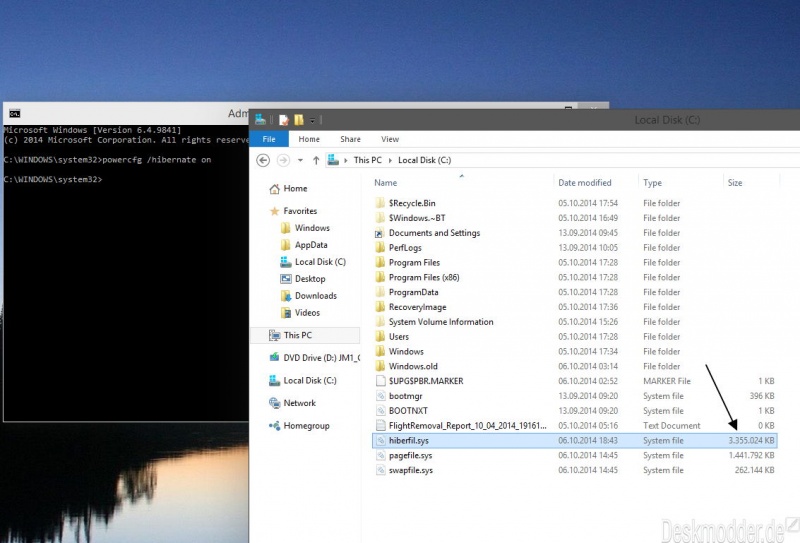The width and height of the screenshot is (800, 543).
Task: Open the recent locations dropdown arrow
Action: coord(300,160)
